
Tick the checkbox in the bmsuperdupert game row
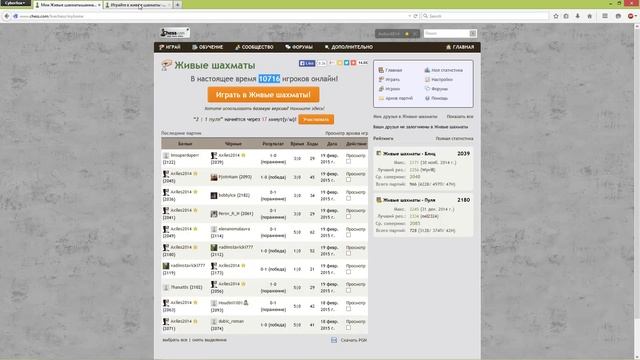[x=348, y=161]
